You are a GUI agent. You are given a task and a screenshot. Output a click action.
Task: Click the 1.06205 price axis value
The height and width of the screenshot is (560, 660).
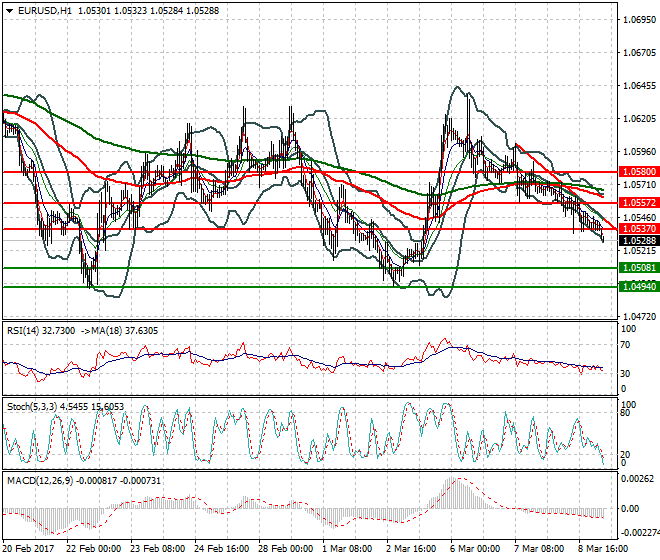click(x=639, y=119)
